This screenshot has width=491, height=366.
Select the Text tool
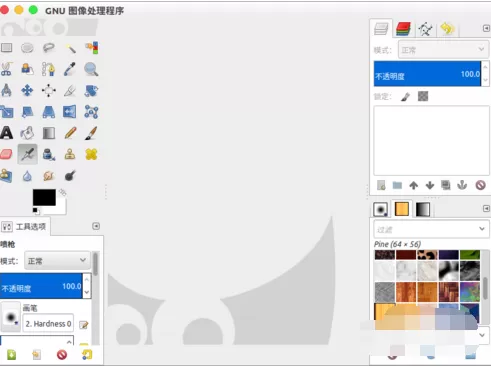coord(6,133)
